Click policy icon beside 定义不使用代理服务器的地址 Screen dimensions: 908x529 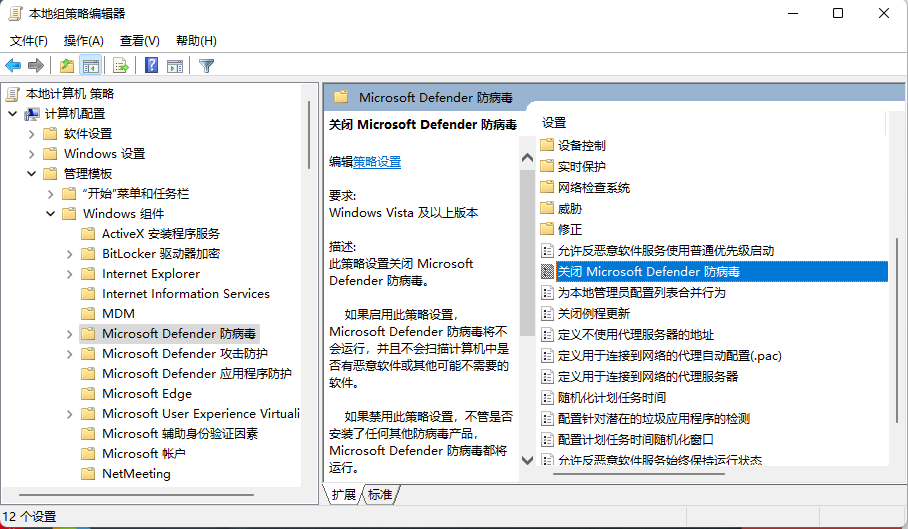547,335
